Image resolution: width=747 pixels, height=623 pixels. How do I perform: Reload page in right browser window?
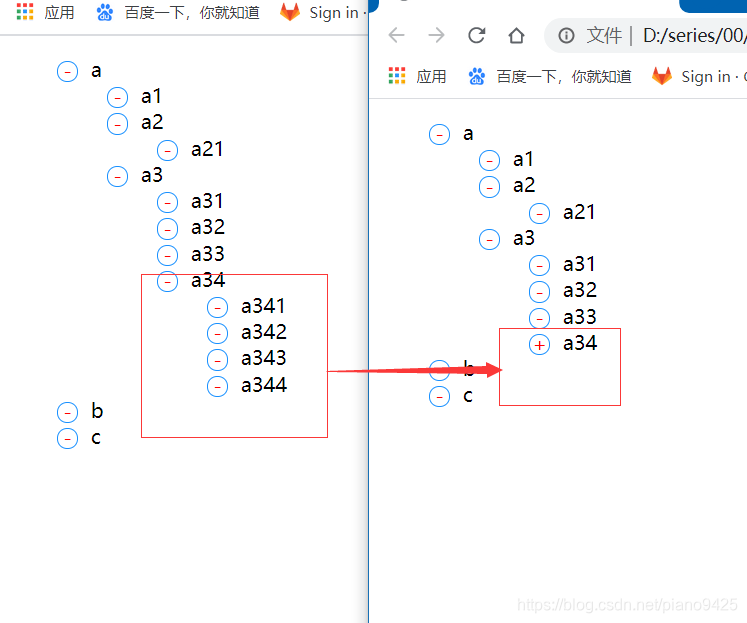click(476, 35)
